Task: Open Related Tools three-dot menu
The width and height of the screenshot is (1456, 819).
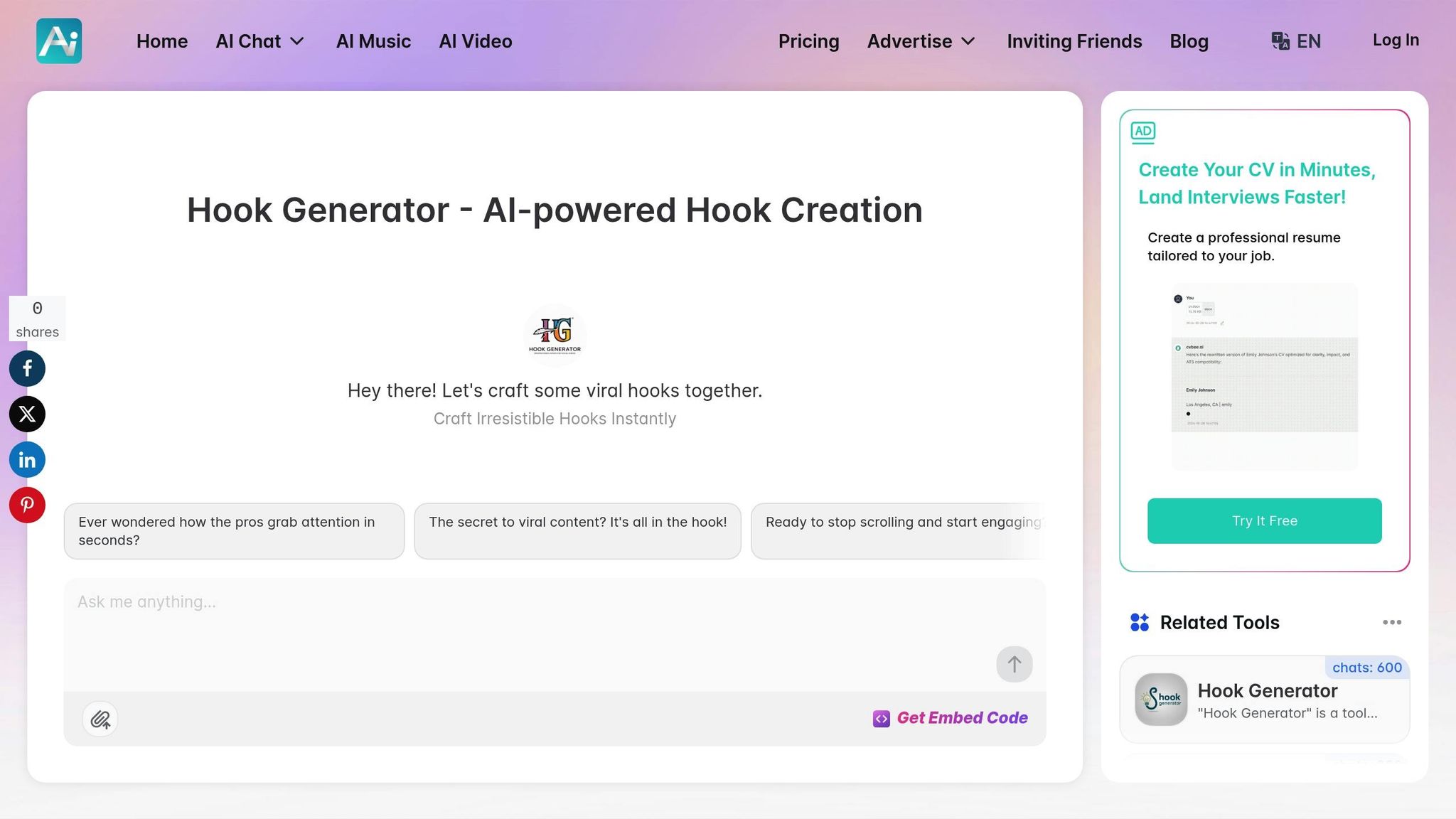Action: tap(1392, 622)
